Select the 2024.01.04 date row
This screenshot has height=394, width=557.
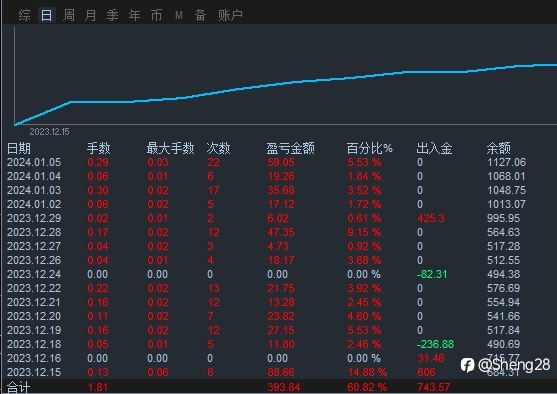tap(34, 176)
